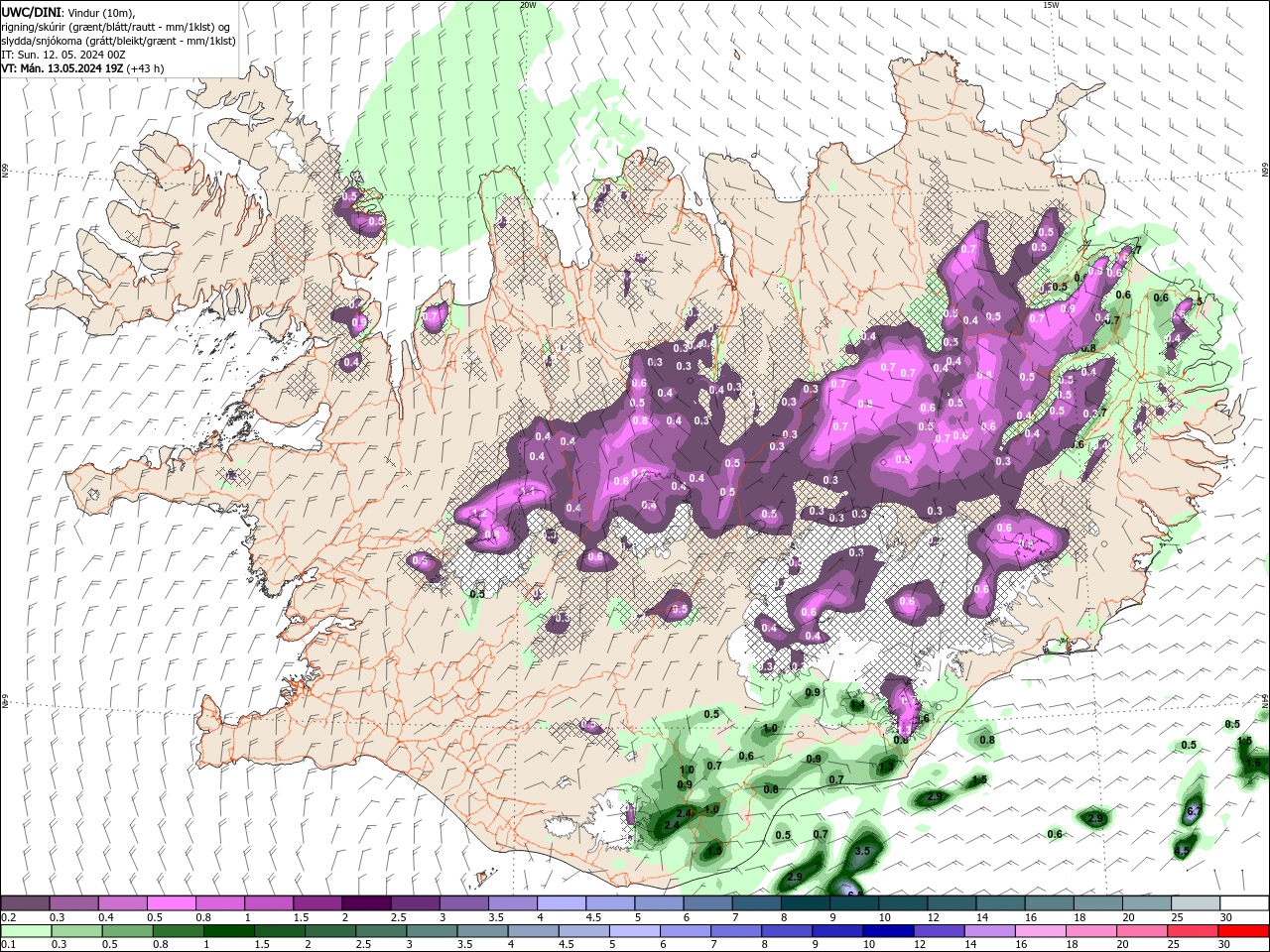Click the 15W longitude label

(x=1052, y=5)
